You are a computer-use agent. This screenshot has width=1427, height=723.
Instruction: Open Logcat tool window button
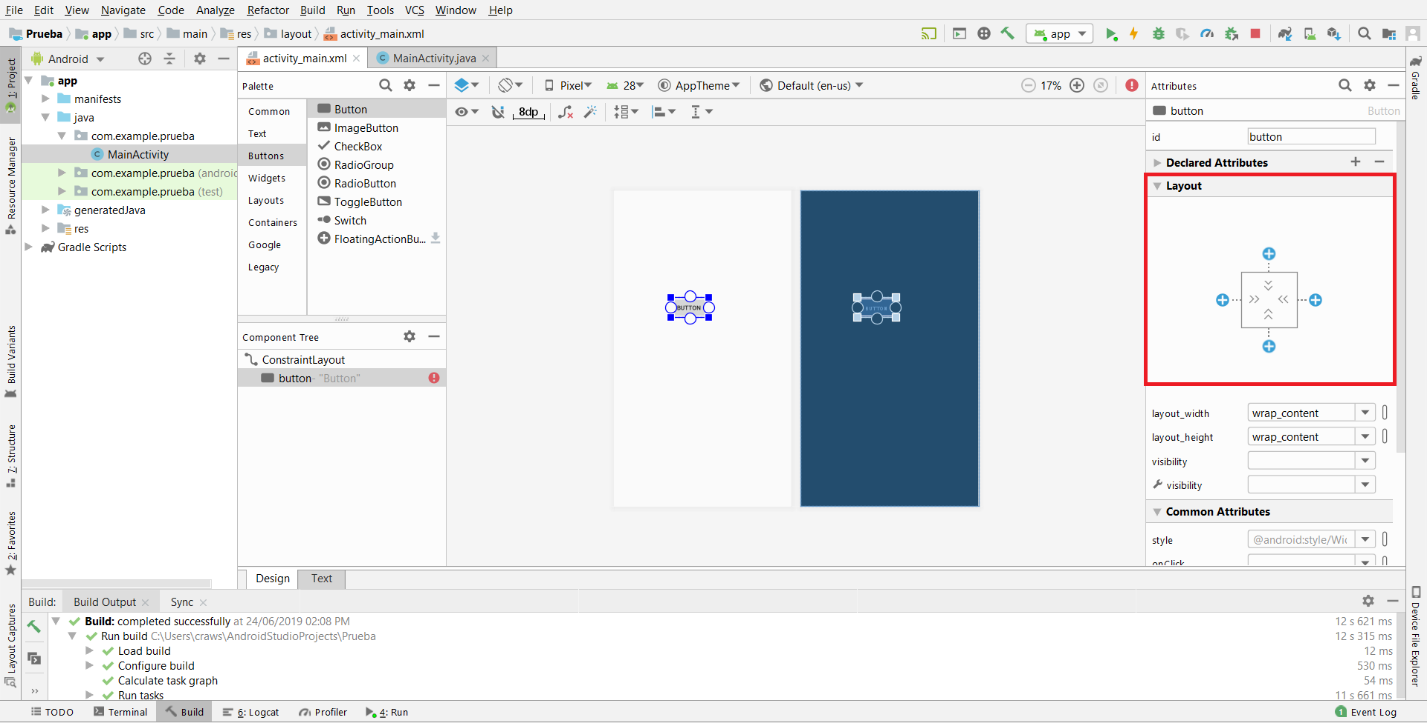[251, 712]
